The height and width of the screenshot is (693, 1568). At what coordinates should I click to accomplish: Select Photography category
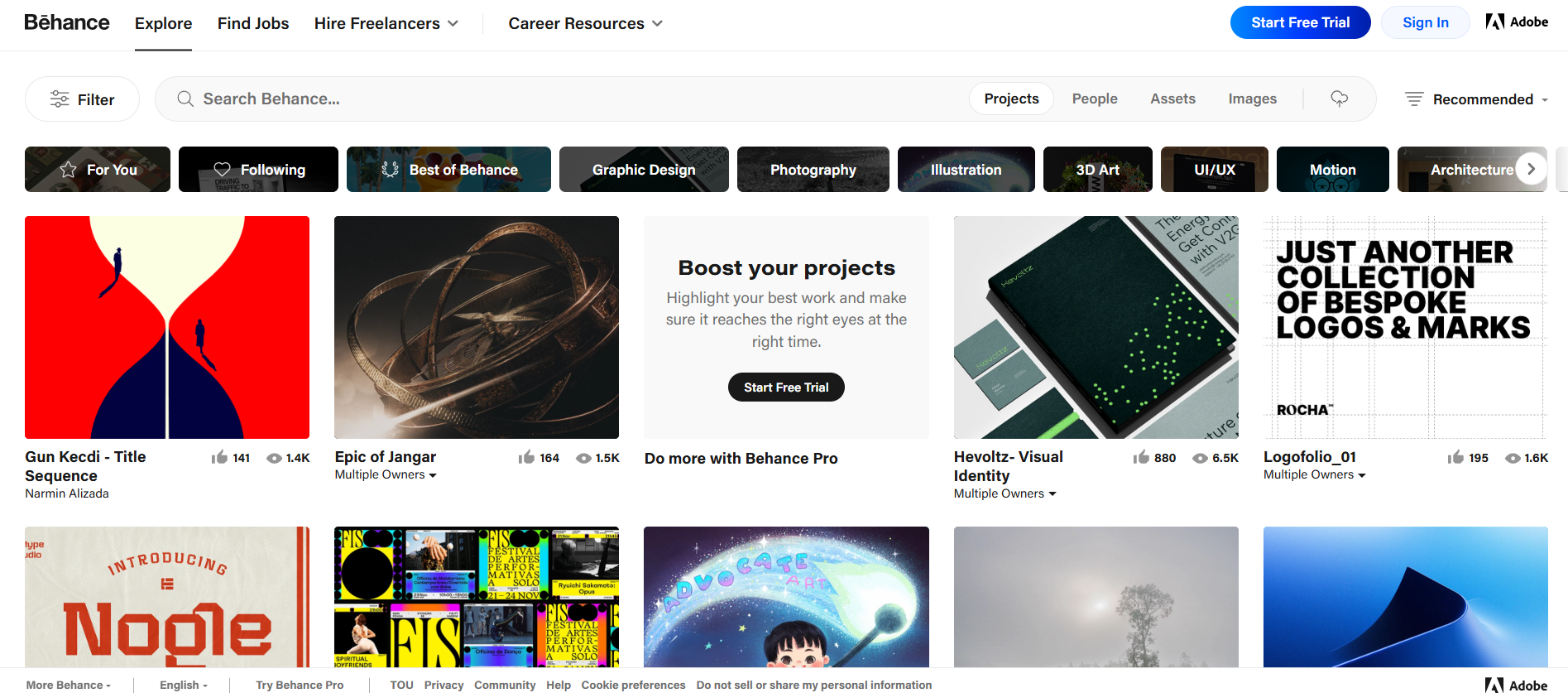tap(813, 170)
